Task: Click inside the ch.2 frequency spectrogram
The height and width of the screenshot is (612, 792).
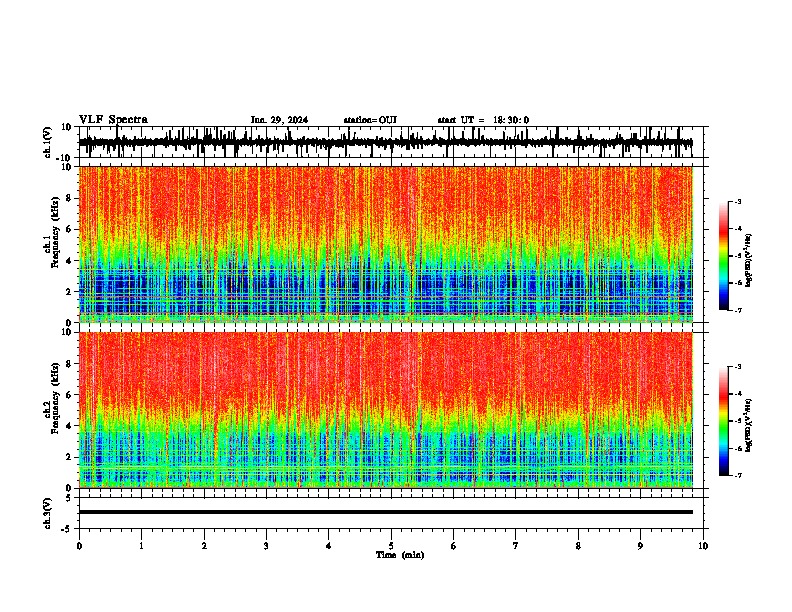Action: [x=386, y=410]
